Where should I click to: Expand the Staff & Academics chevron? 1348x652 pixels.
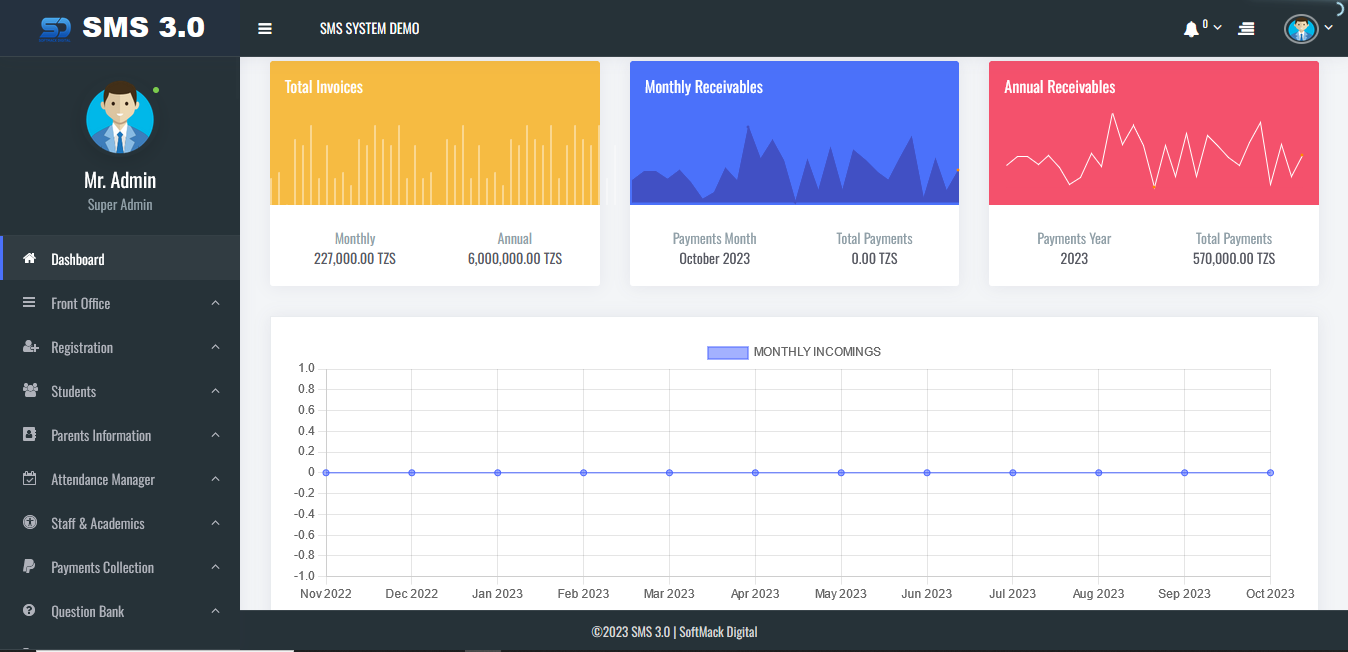(x=215, y=523)
